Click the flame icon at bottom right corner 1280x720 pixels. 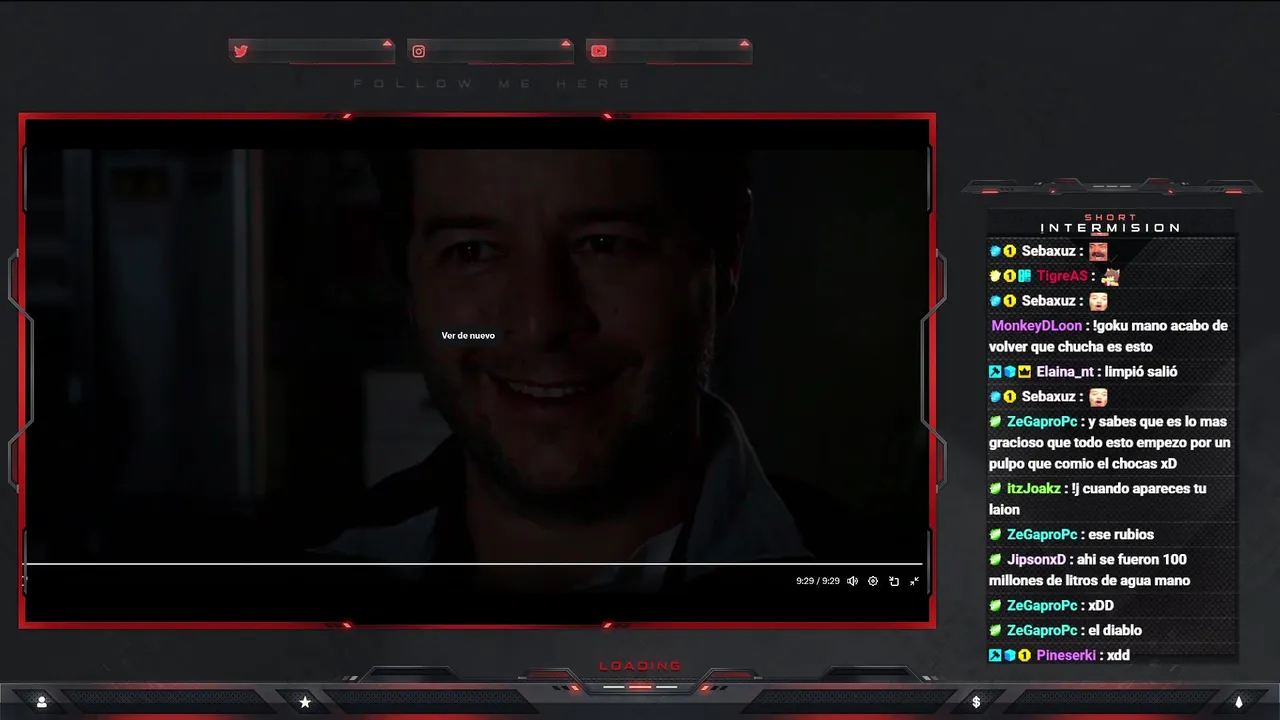[x=1239, y=702]
